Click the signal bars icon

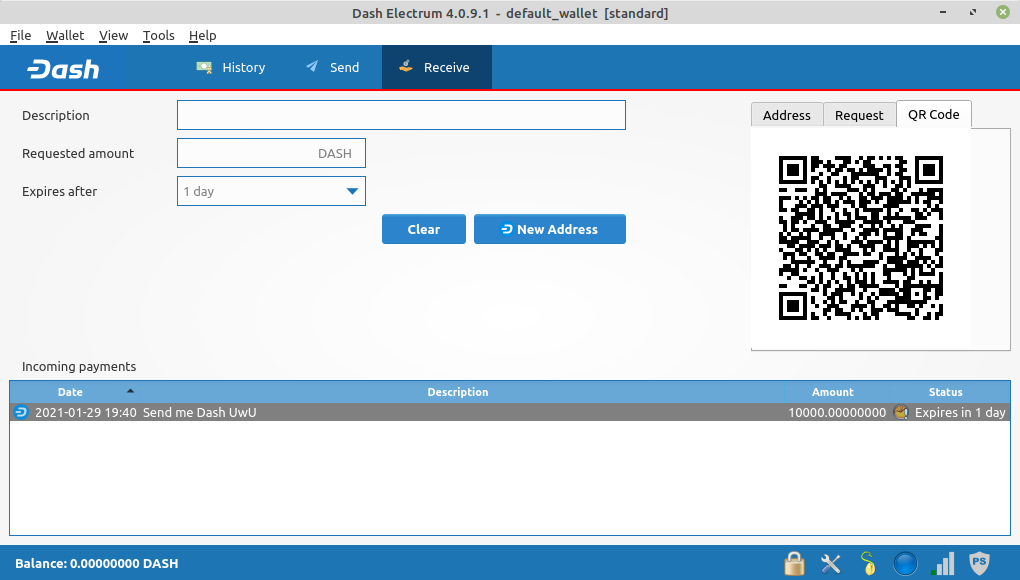coord(943,563)
